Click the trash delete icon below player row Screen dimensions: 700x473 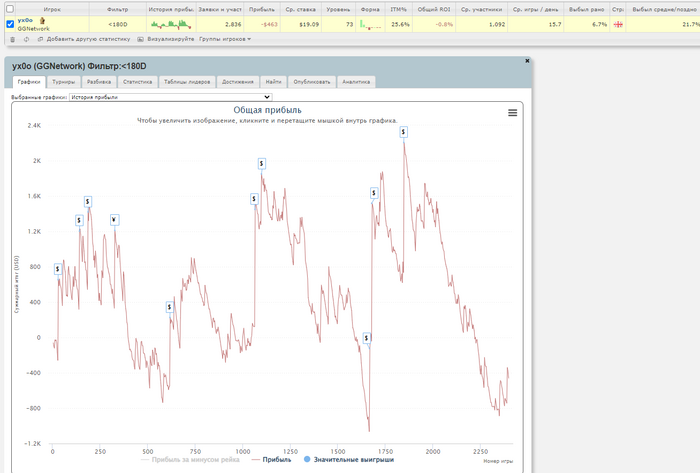(x=12, y=39)
